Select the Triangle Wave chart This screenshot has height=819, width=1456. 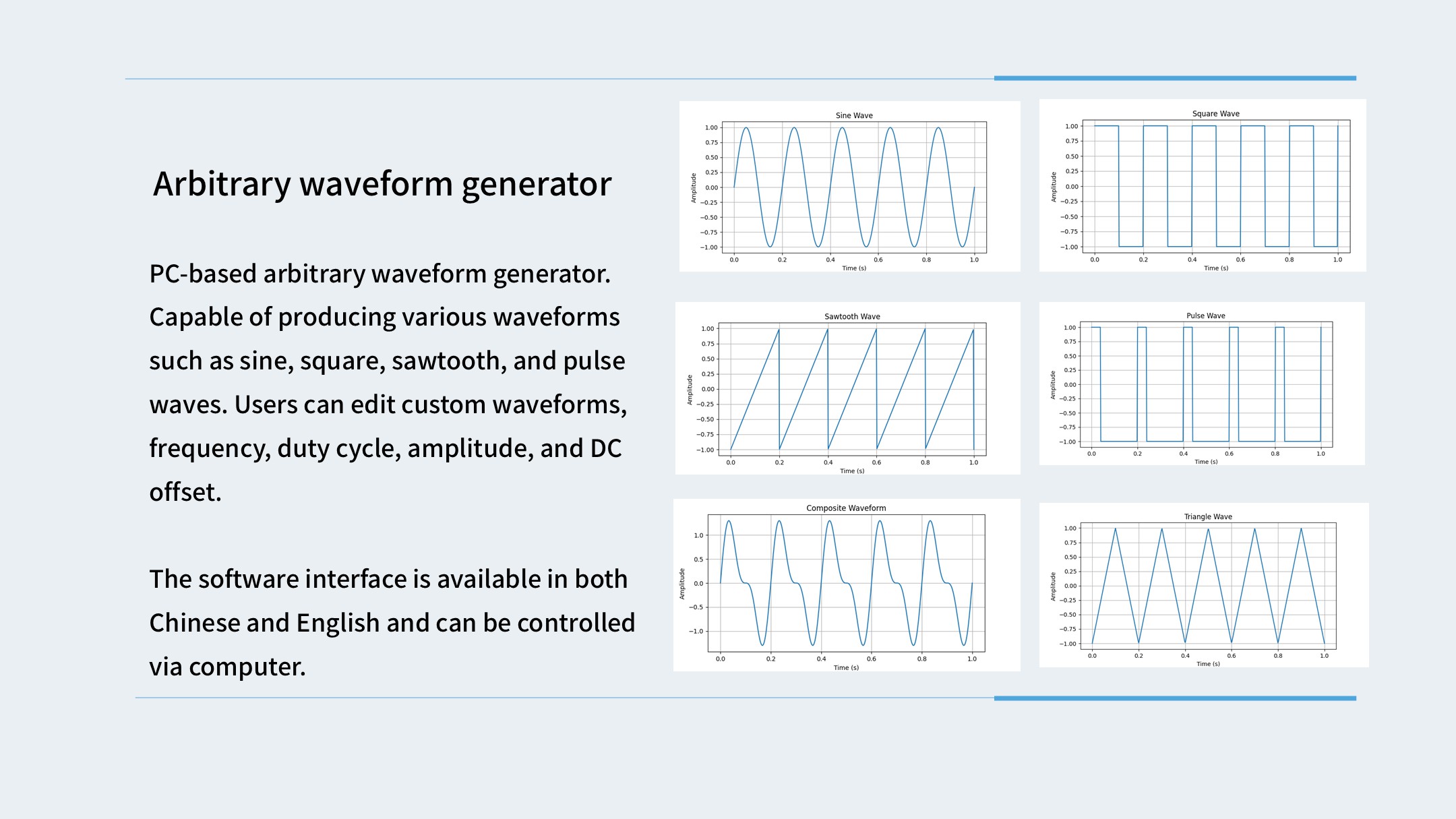1204,585
